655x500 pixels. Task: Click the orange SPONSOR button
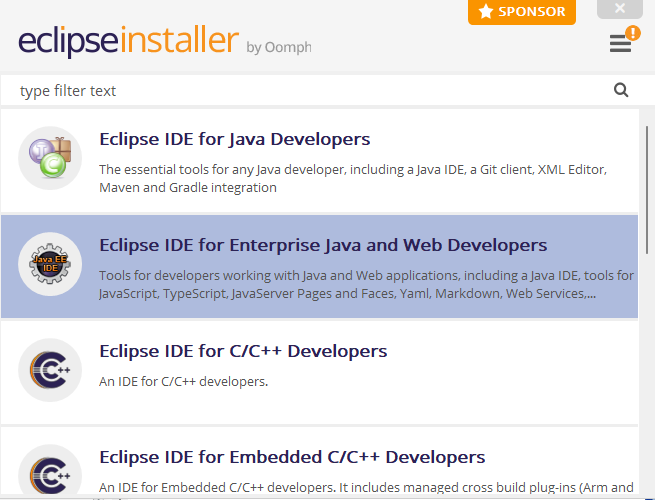(522, 12)
